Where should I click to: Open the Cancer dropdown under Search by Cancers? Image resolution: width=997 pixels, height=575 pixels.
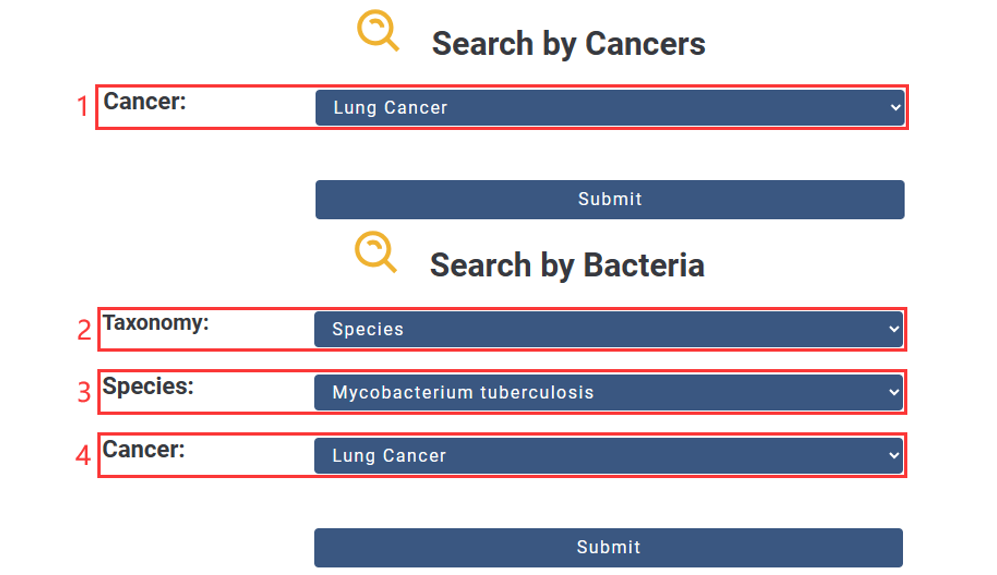pyautogui.click(x=609, y=108)
